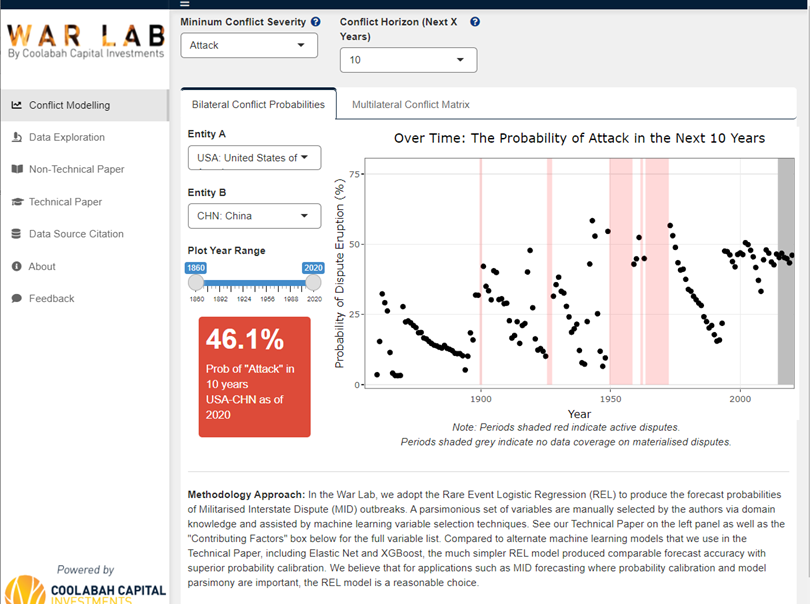The image size is (810, 604).
Task: Select the Bilateral Conflict Probabilities tab
Action: point(258,105)
